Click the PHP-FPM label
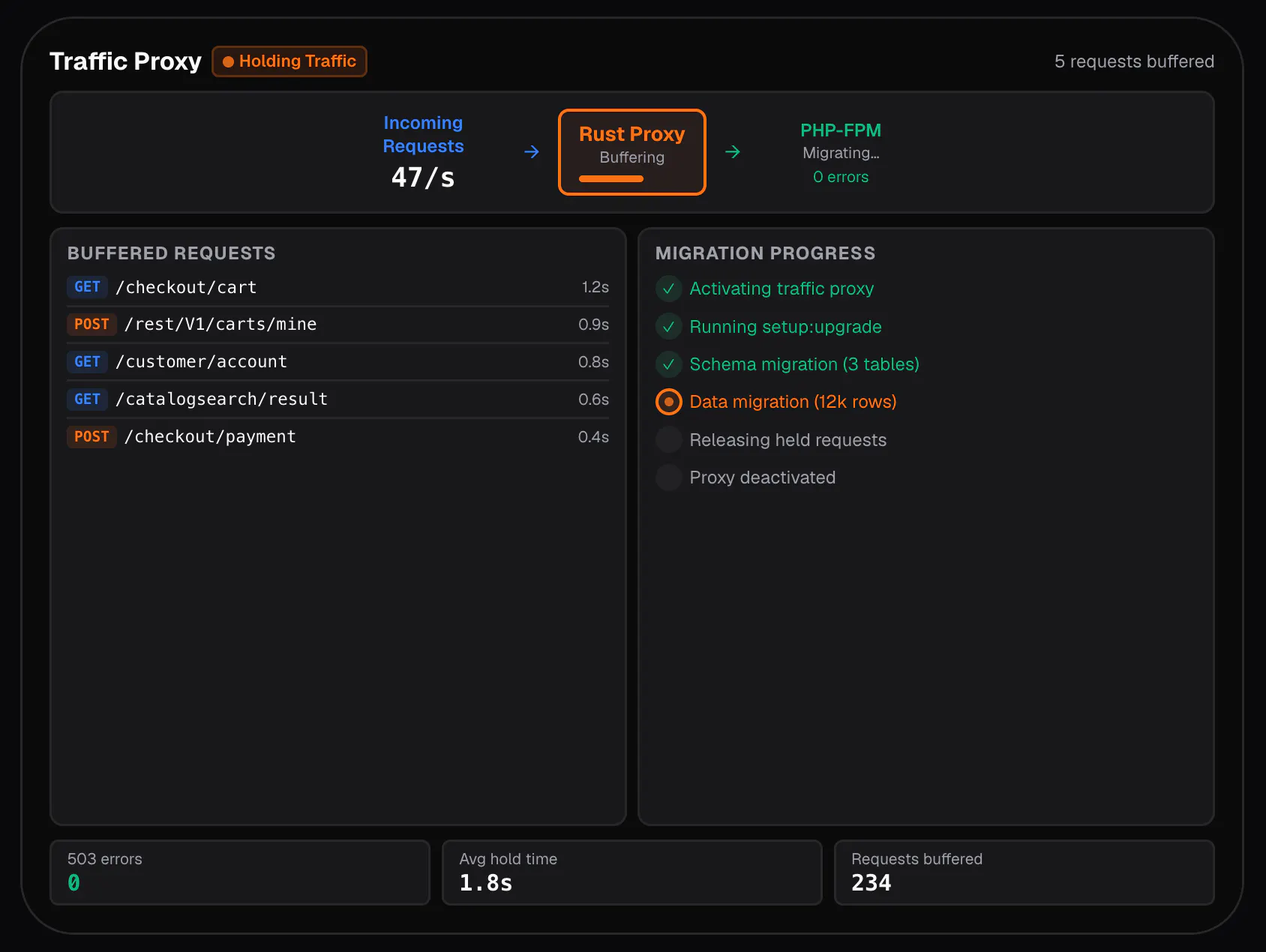This screenshot has height=952, width=1266. tap(841, 130)
